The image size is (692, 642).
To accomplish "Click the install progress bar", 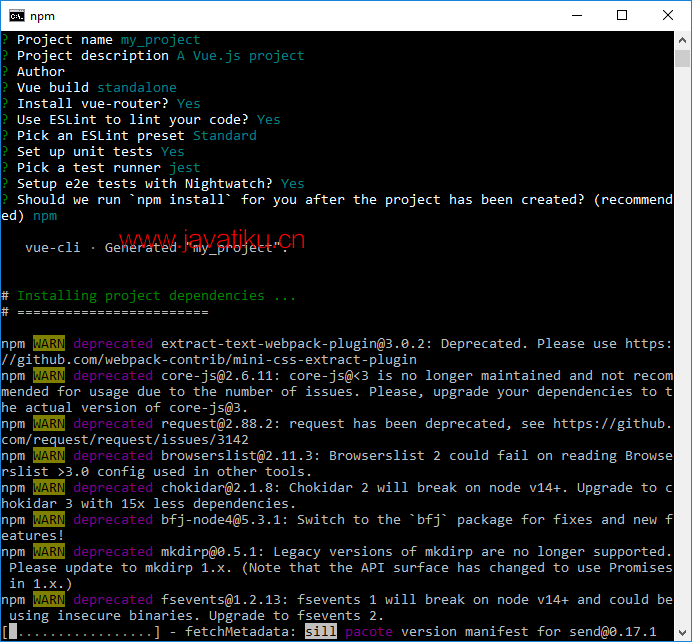I will coord(81,632).
